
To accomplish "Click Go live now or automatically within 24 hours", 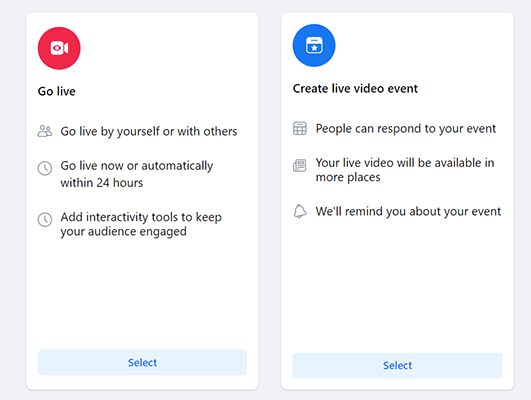I will [x=137, y=174].
